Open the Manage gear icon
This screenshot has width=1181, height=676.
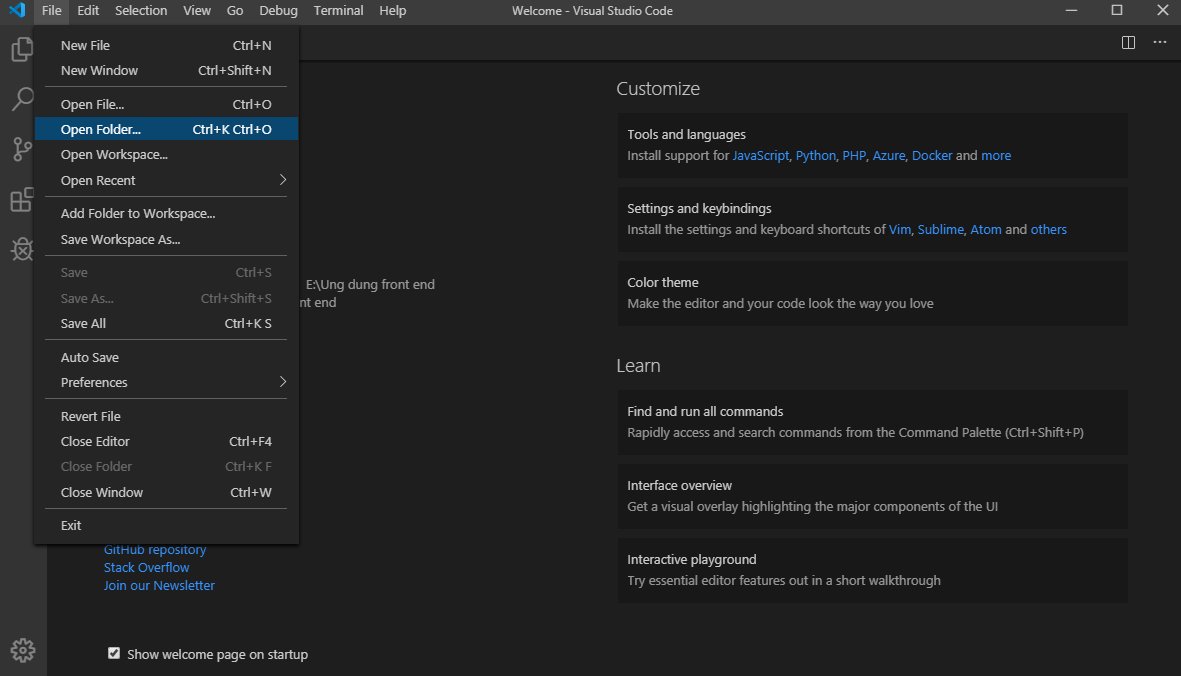[x=23, y=650]
